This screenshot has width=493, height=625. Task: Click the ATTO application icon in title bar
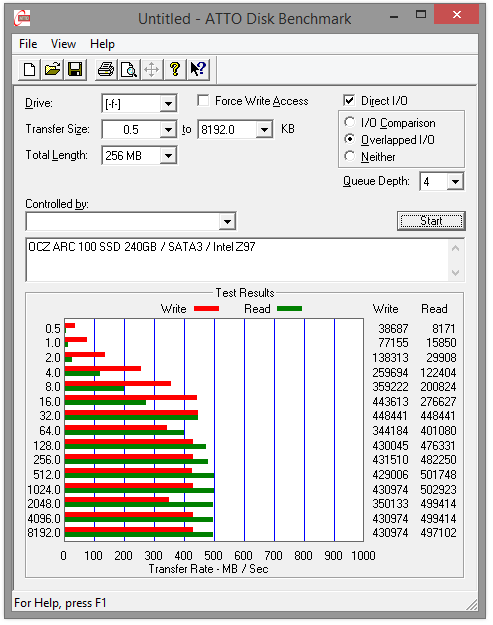click(22, 18)
